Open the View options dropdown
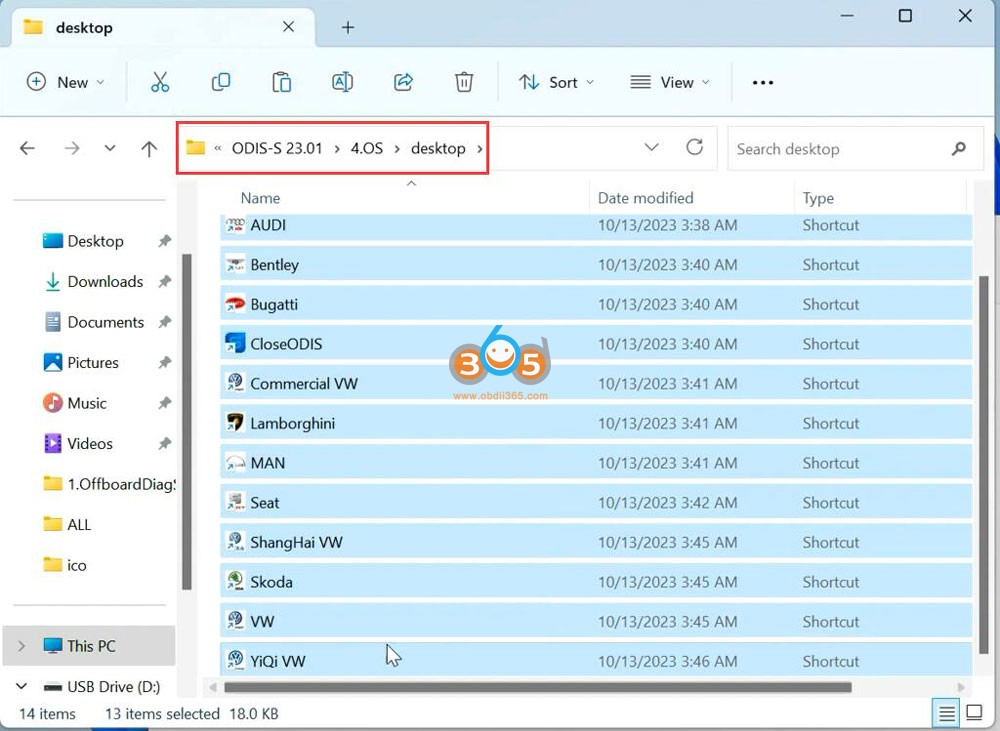Viewport: 1000px width, 731px height. 670,82
